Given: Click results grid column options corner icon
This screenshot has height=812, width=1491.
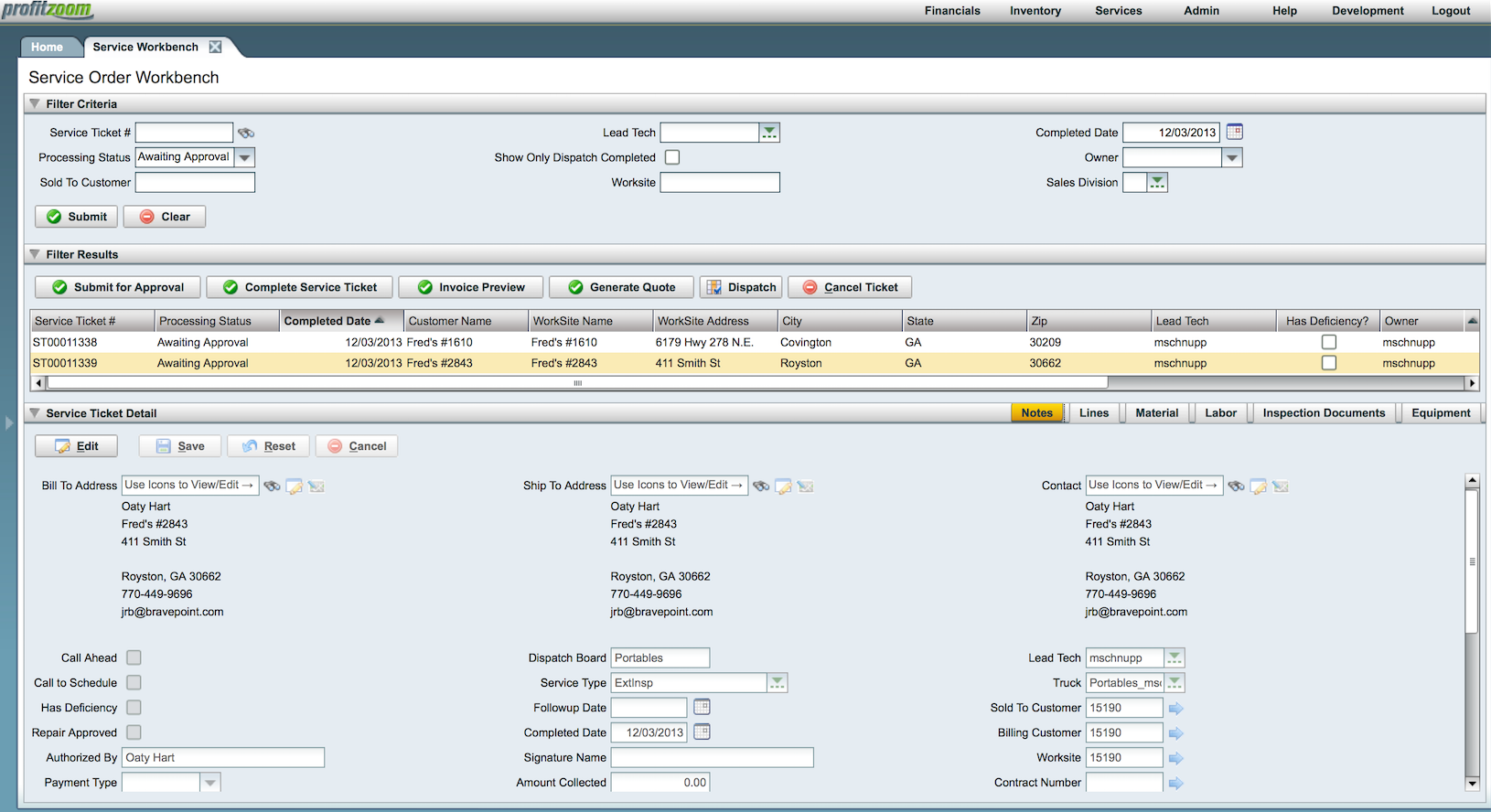Looking at the screenshot, I should pyautogui.click(x=1472, y=321).
